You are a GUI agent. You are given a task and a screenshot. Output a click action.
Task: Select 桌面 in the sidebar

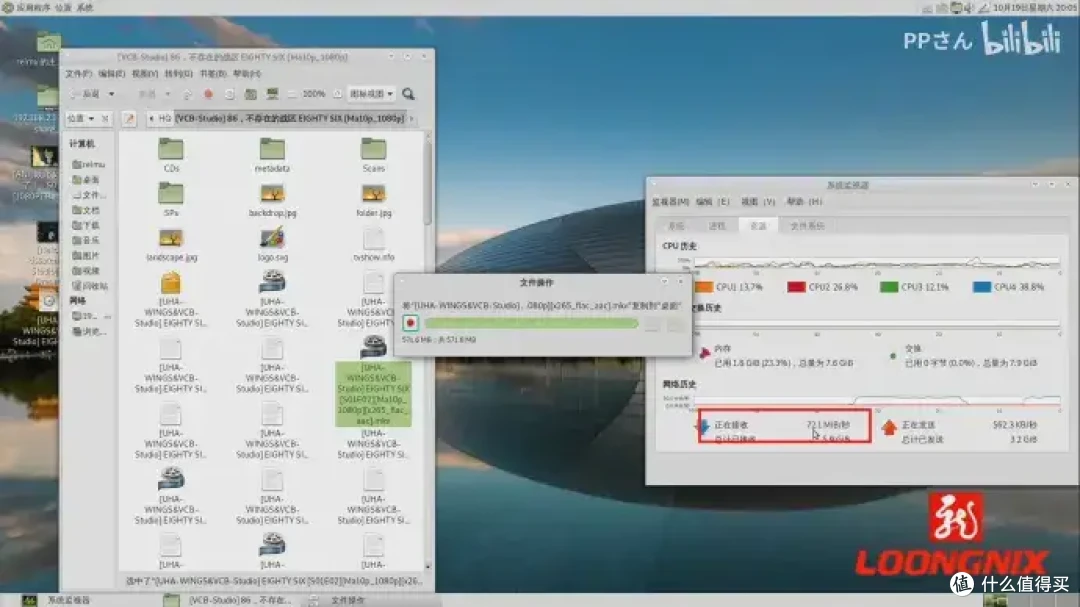87,179
